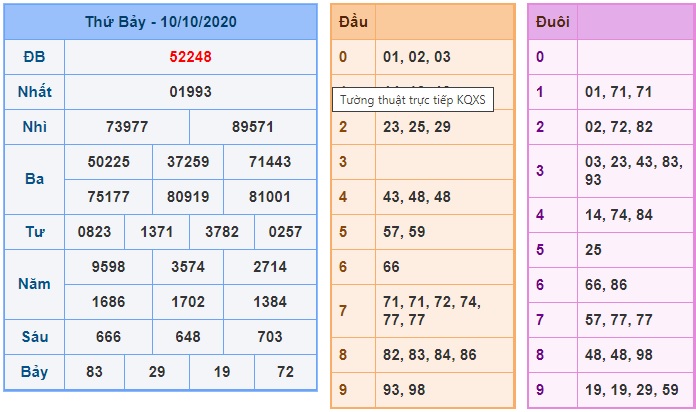Select Đuôi values 66, 86
This screenshot has height=412, width=696.
[606, 285]
